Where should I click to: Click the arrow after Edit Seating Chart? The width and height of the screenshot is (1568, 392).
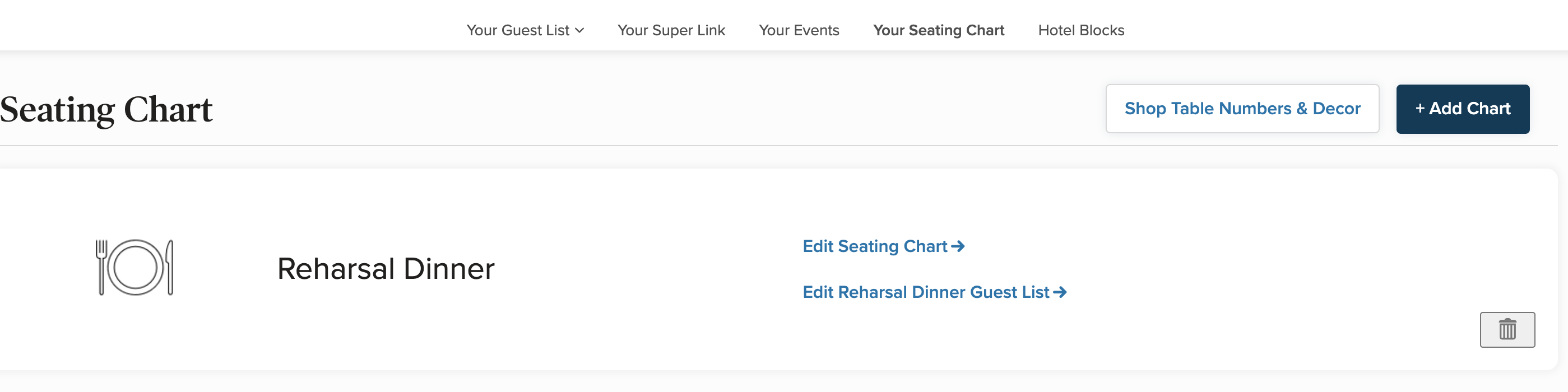pyautogui.click(x=958, y=246)
